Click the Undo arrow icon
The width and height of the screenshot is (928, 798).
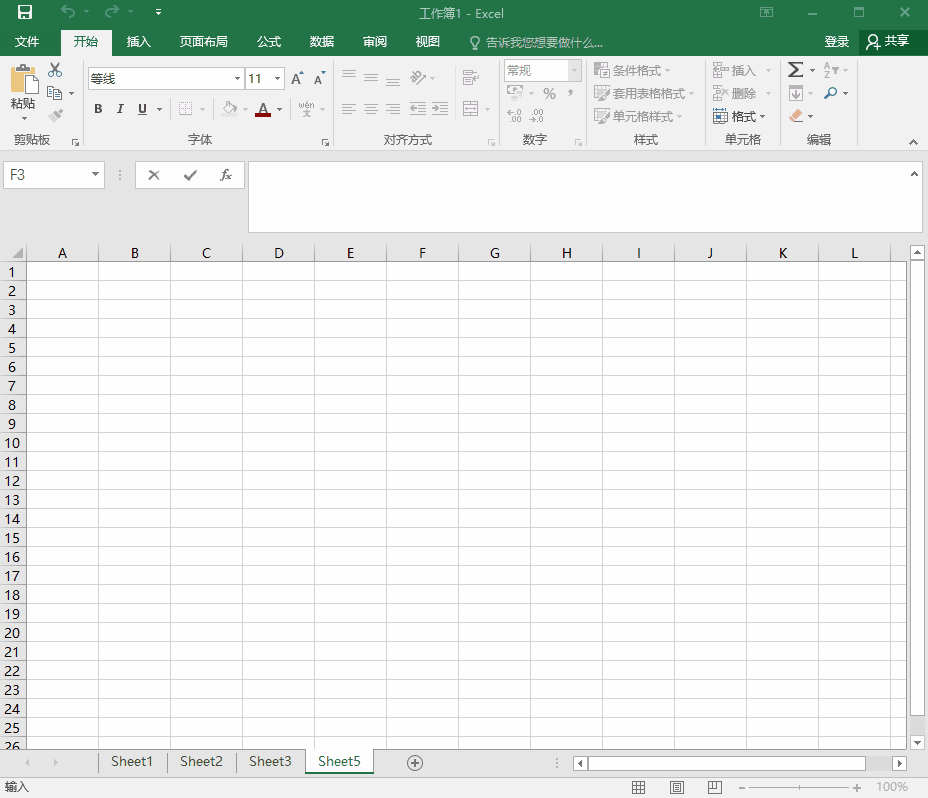(68, 12)
